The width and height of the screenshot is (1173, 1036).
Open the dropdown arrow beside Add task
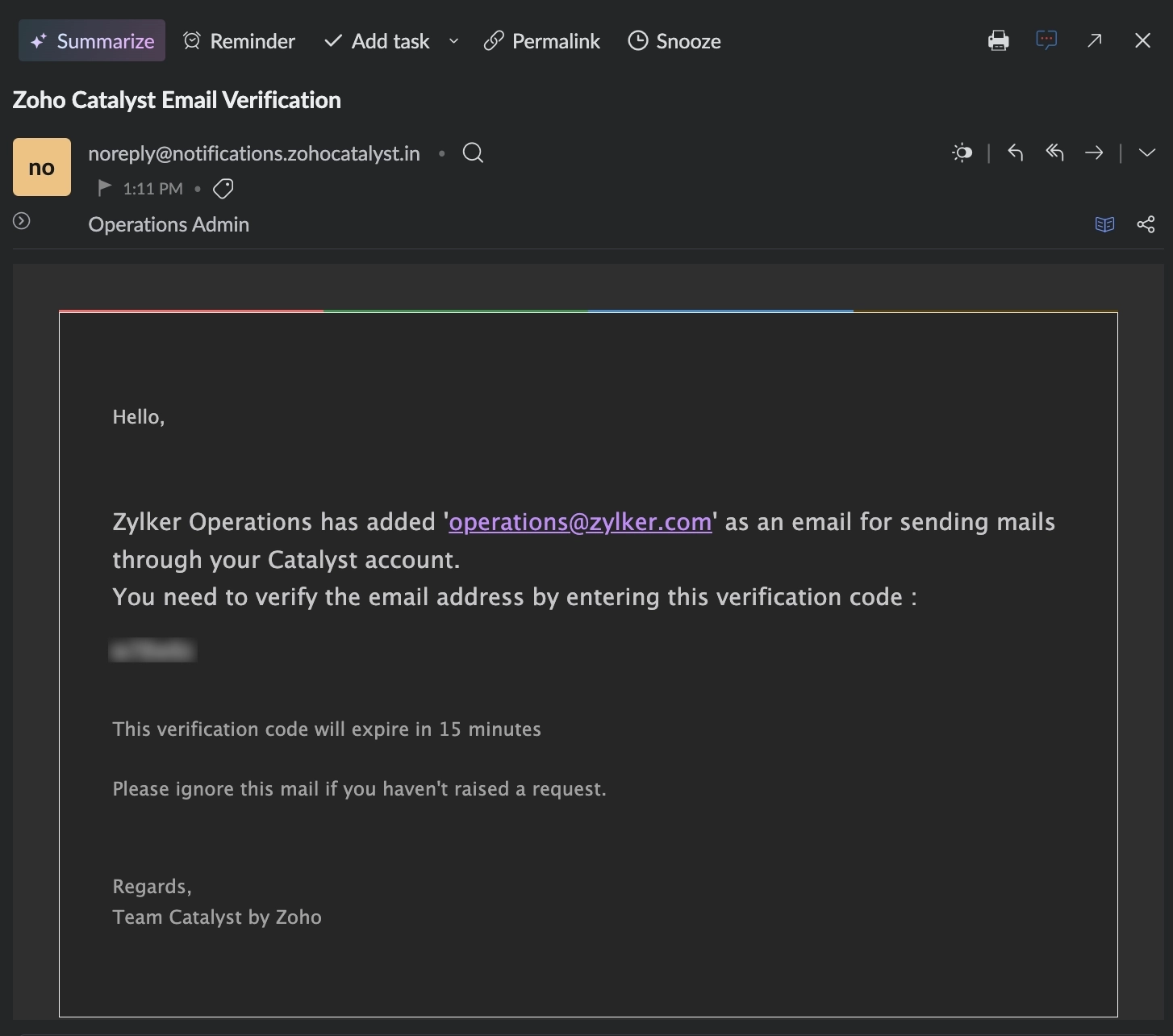pos(453,41)
